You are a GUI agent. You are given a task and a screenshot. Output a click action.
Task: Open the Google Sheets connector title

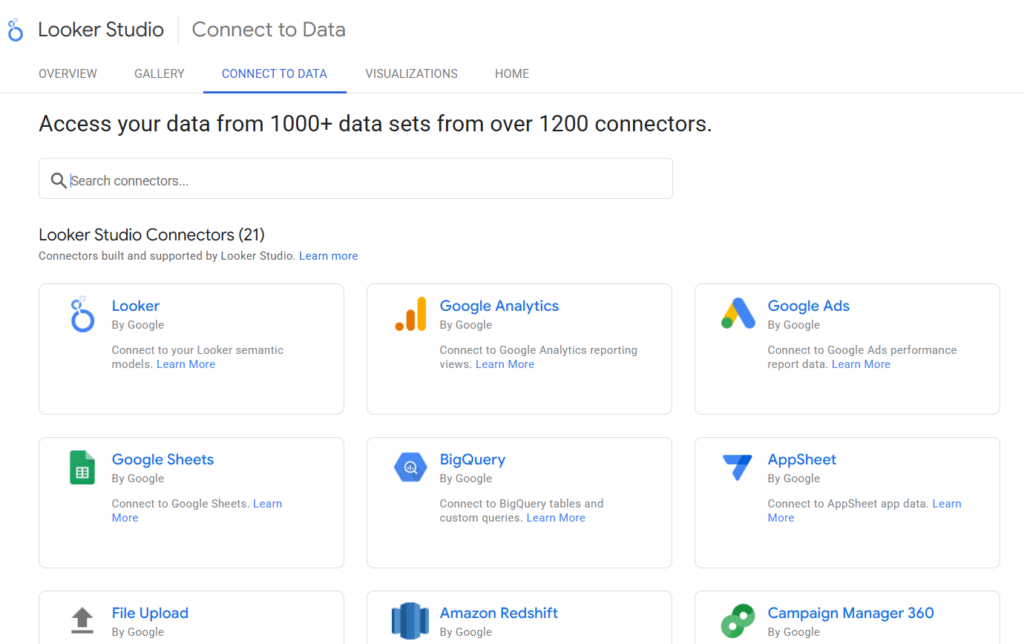pos(163,459)
